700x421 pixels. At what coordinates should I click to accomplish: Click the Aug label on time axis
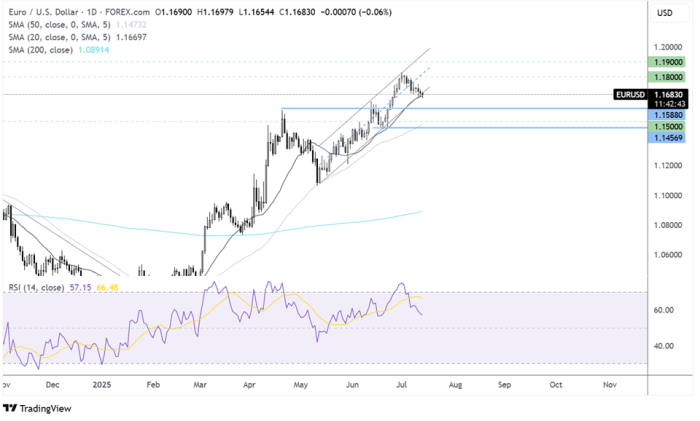tap(455, 383)
